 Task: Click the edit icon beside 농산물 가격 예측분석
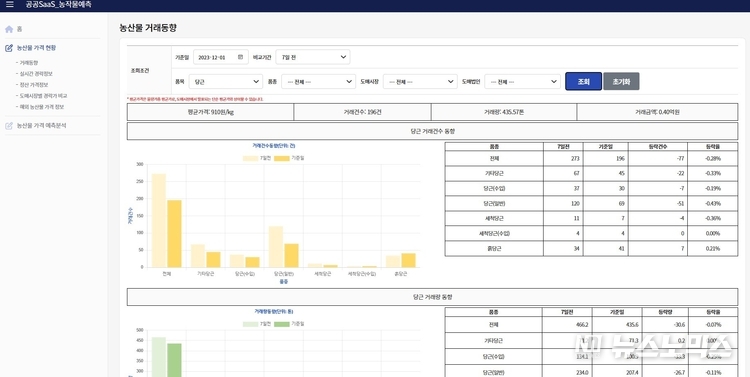click(9, 126)
